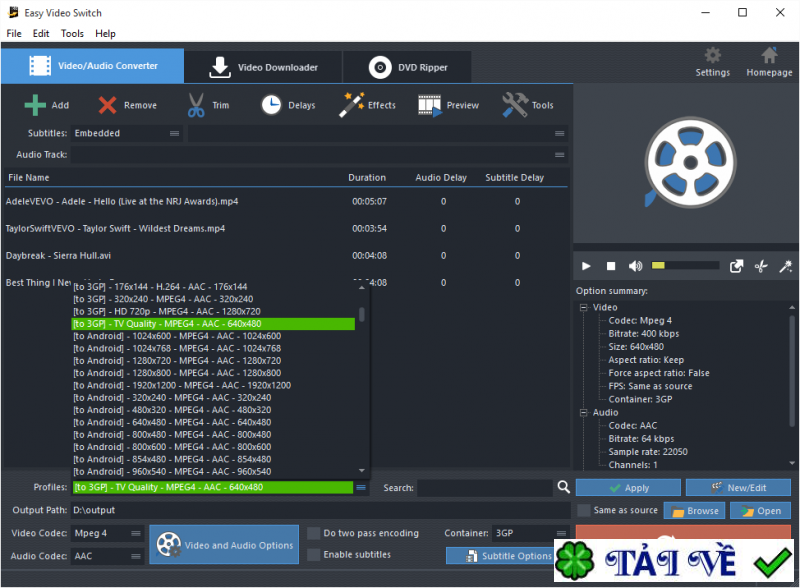Open the Effects magic wand tool

(352, 105)
